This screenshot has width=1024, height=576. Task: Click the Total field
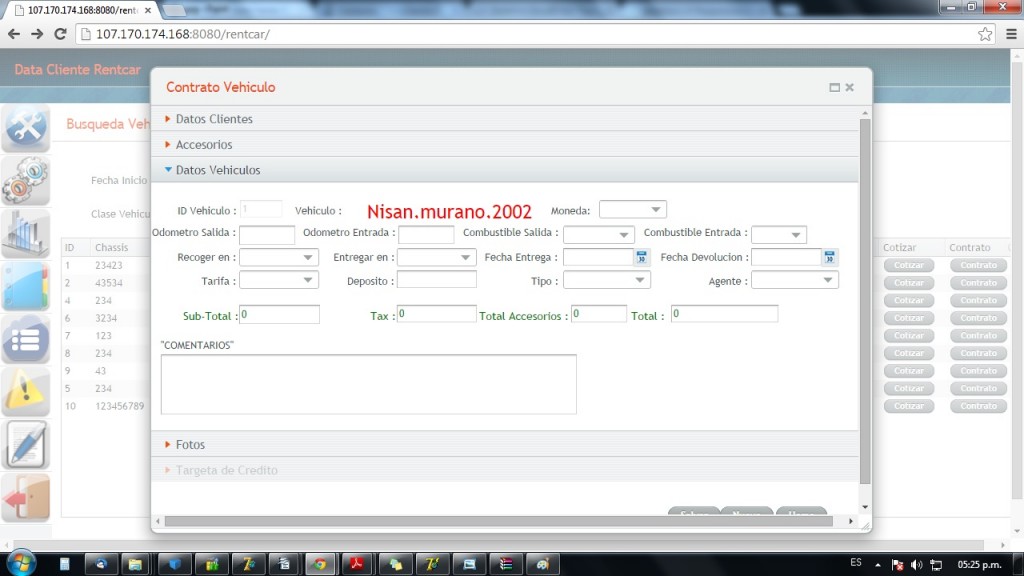coord(725,314)
